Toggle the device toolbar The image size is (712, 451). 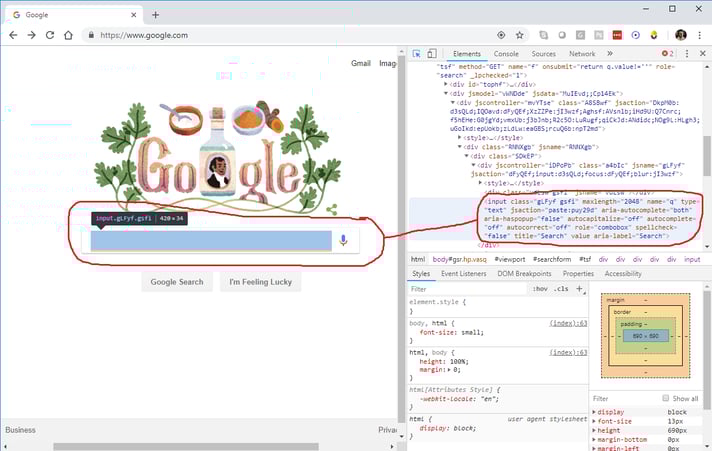coord(432,54)
